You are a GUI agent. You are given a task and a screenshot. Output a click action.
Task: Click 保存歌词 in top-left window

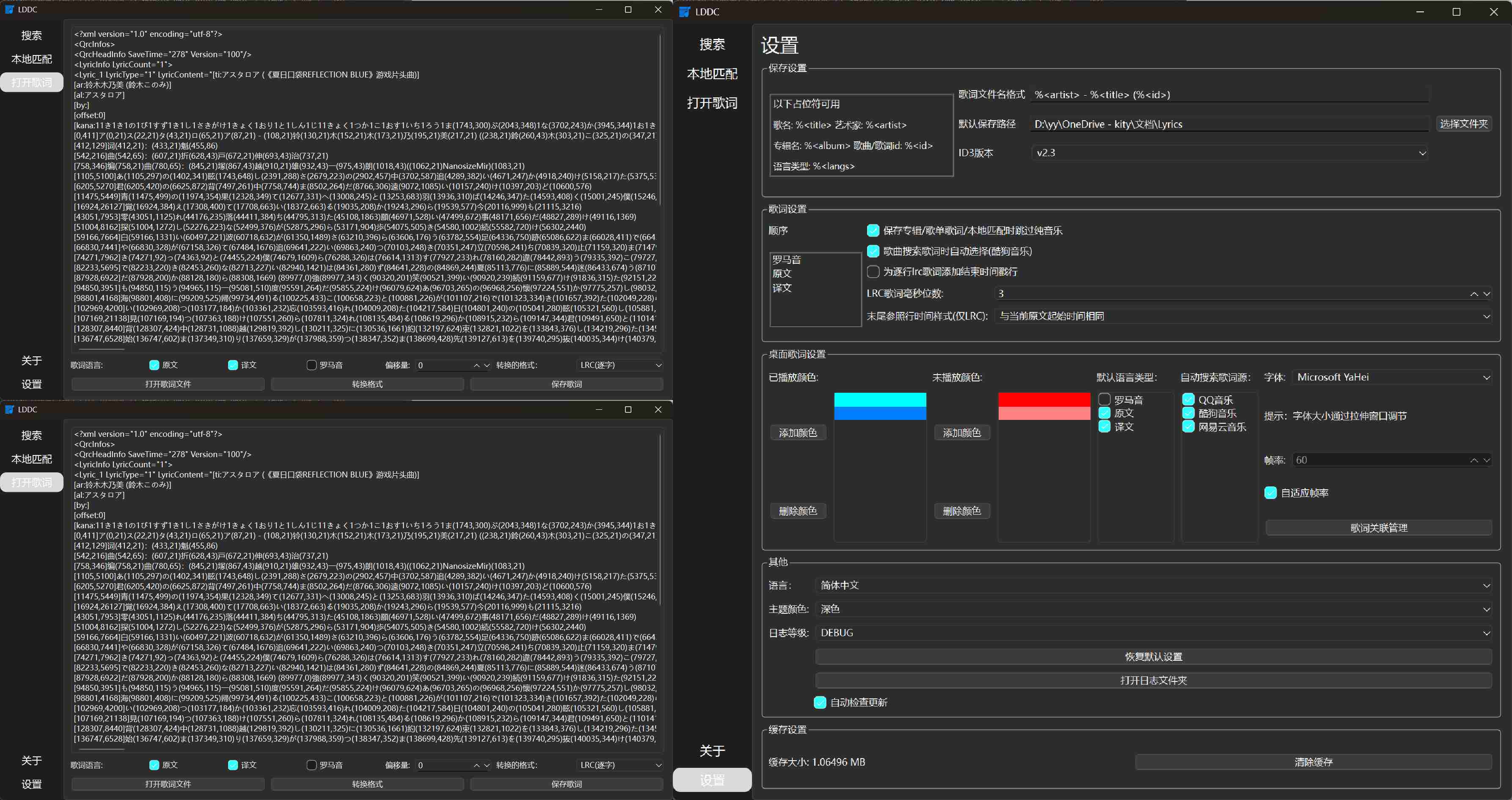tap(566, 384)
